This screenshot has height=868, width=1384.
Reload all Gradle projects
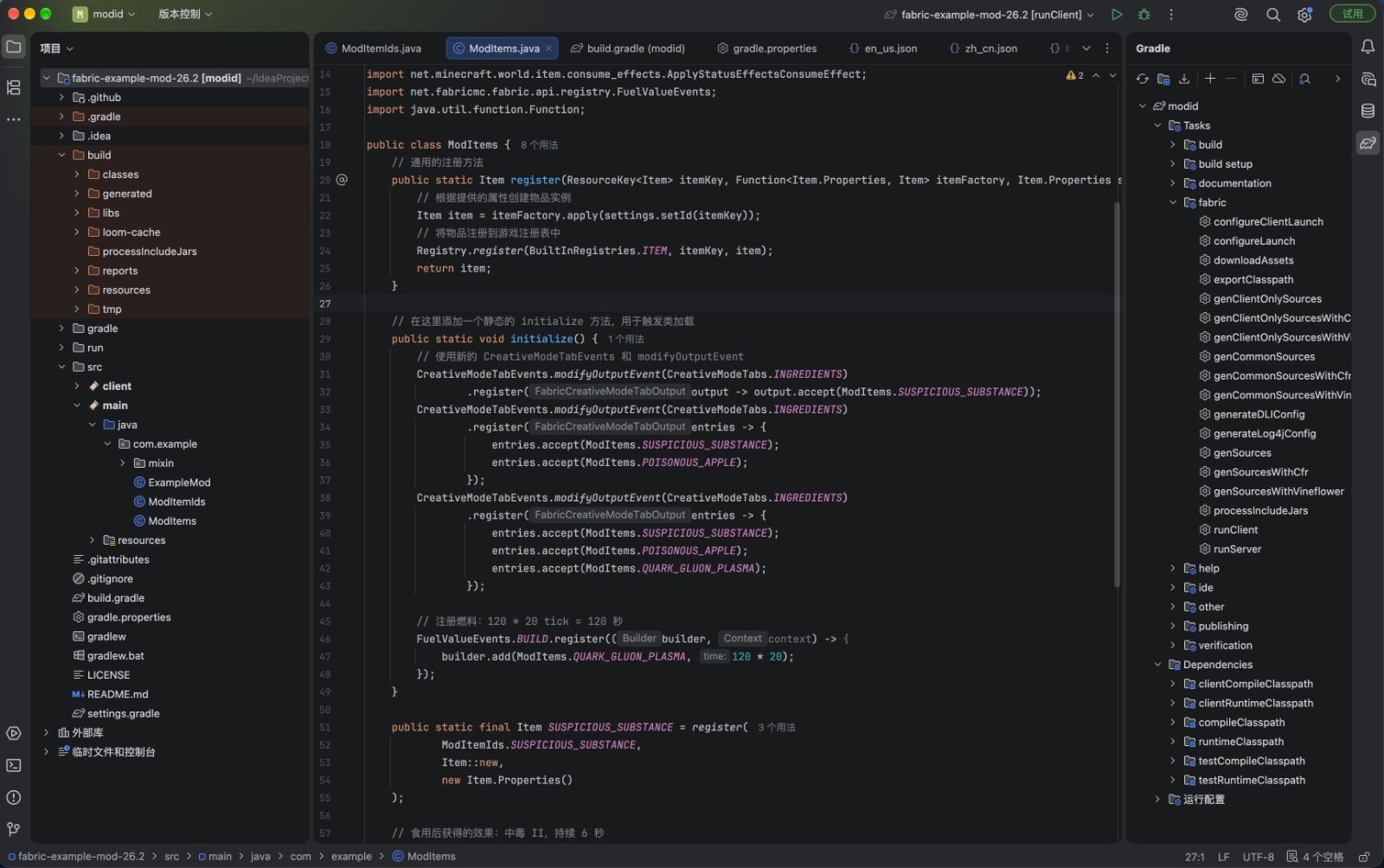(1143, 79)
